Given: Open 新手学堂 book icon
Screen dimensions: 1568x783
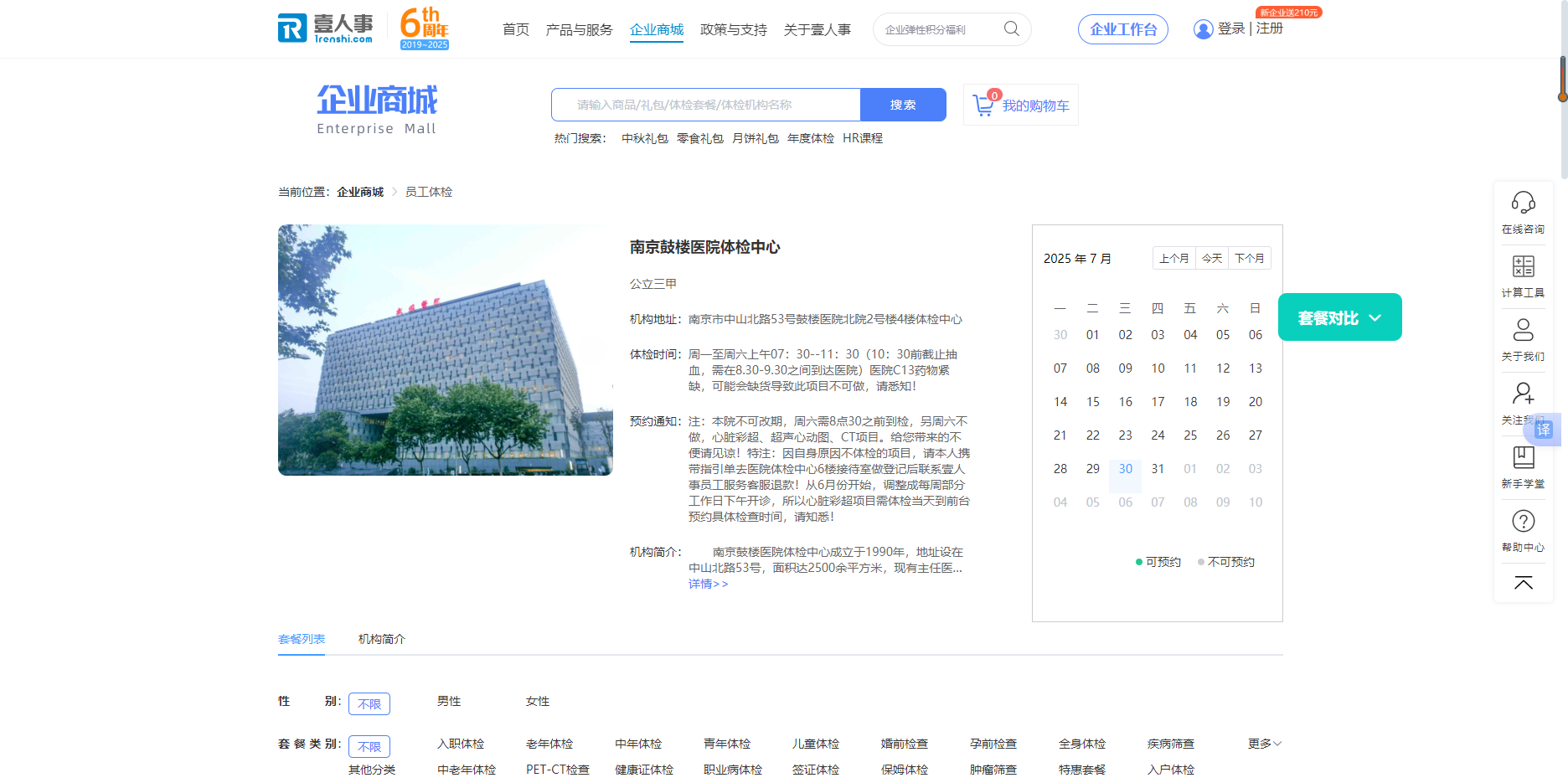Looking at the screenshot, I should click(1523, 457).
